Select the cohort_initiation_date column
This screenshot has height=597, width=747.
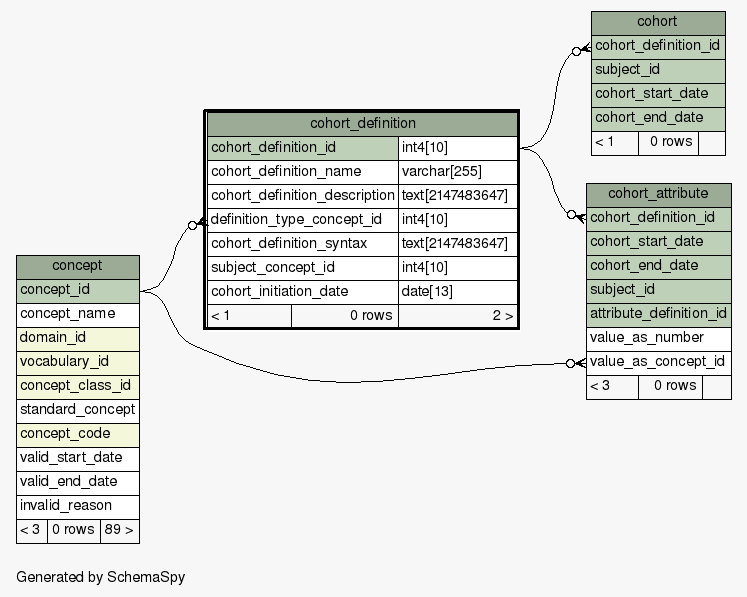point(279,292)
